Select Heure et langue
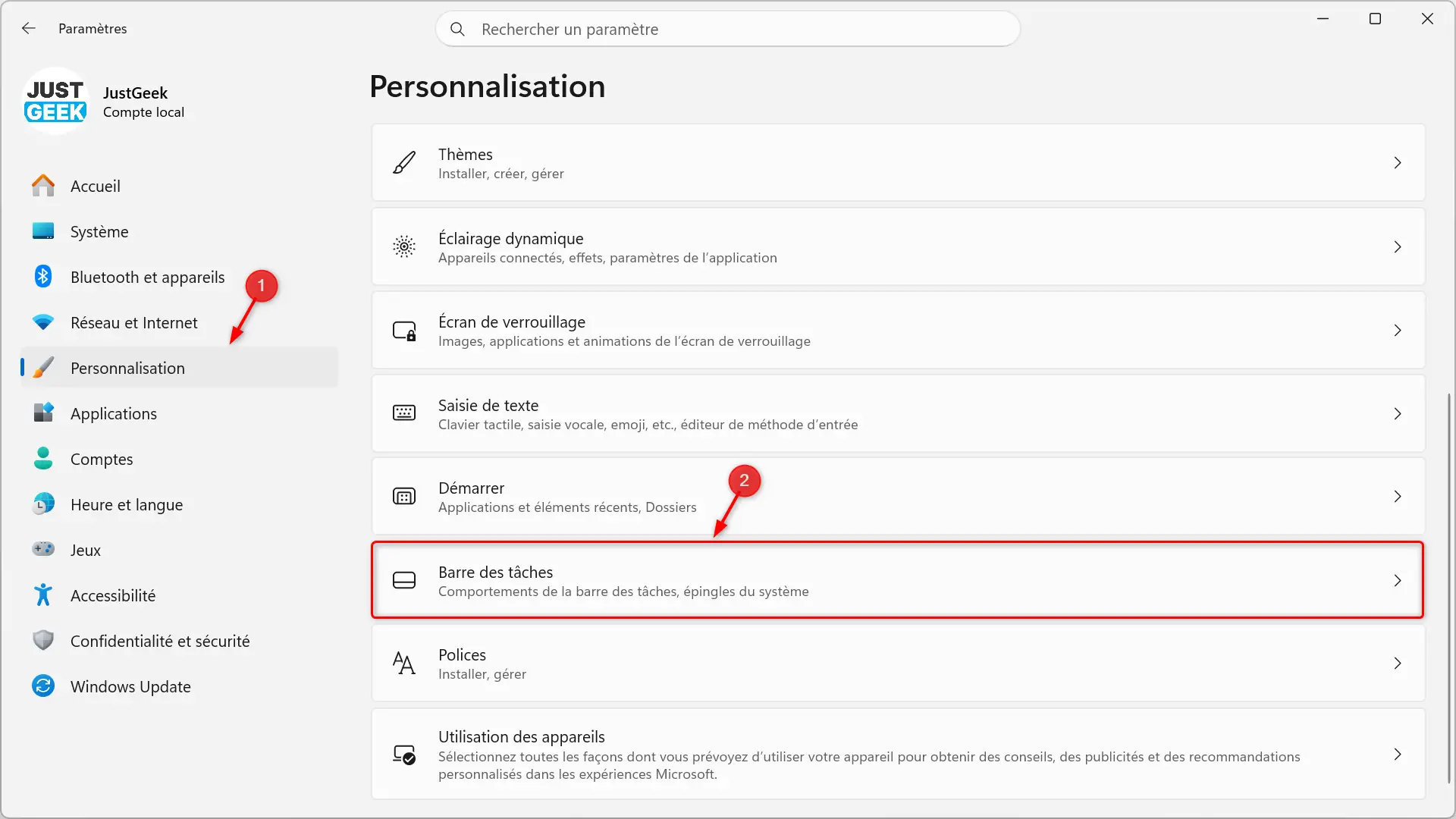 coord(180,504)
